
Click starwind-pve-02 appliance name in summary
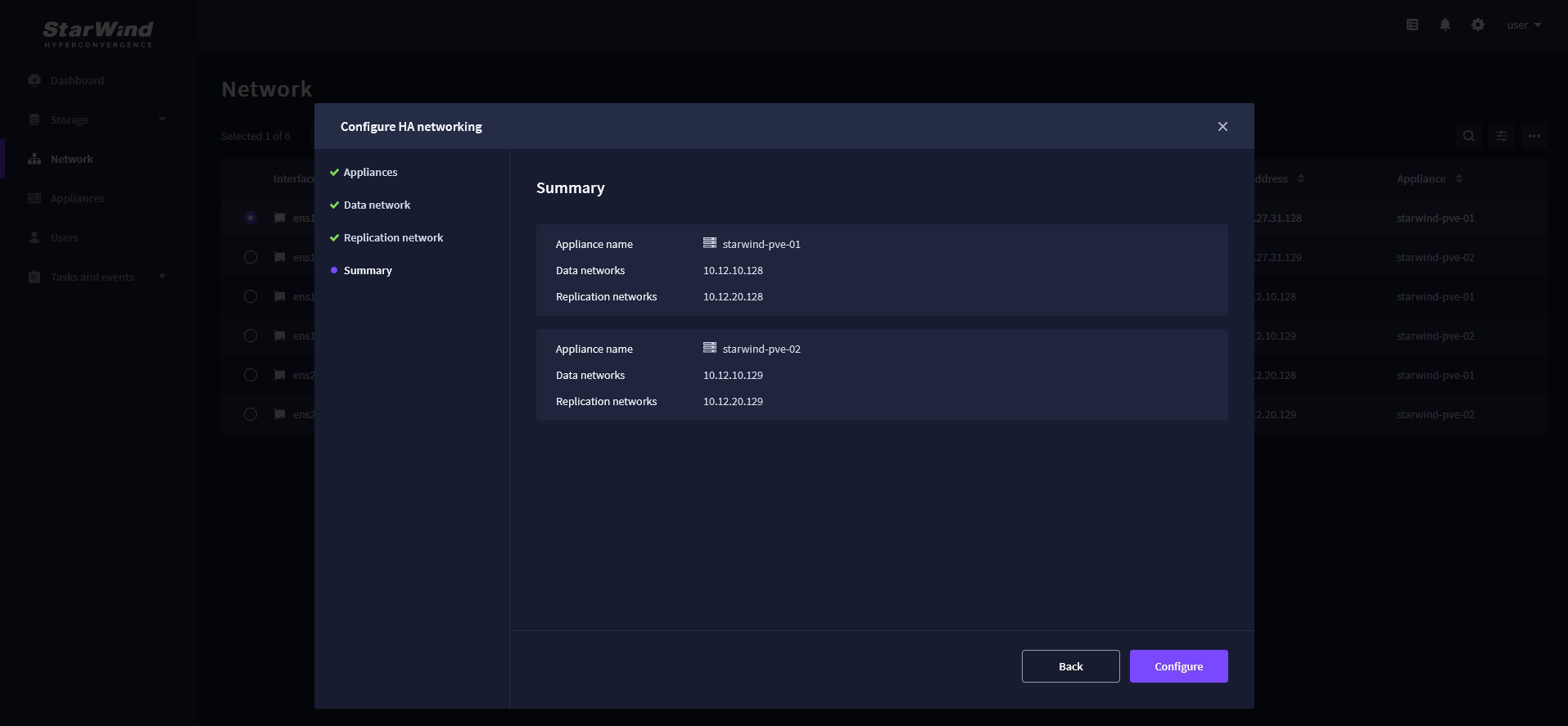click(x=761, y=349)
